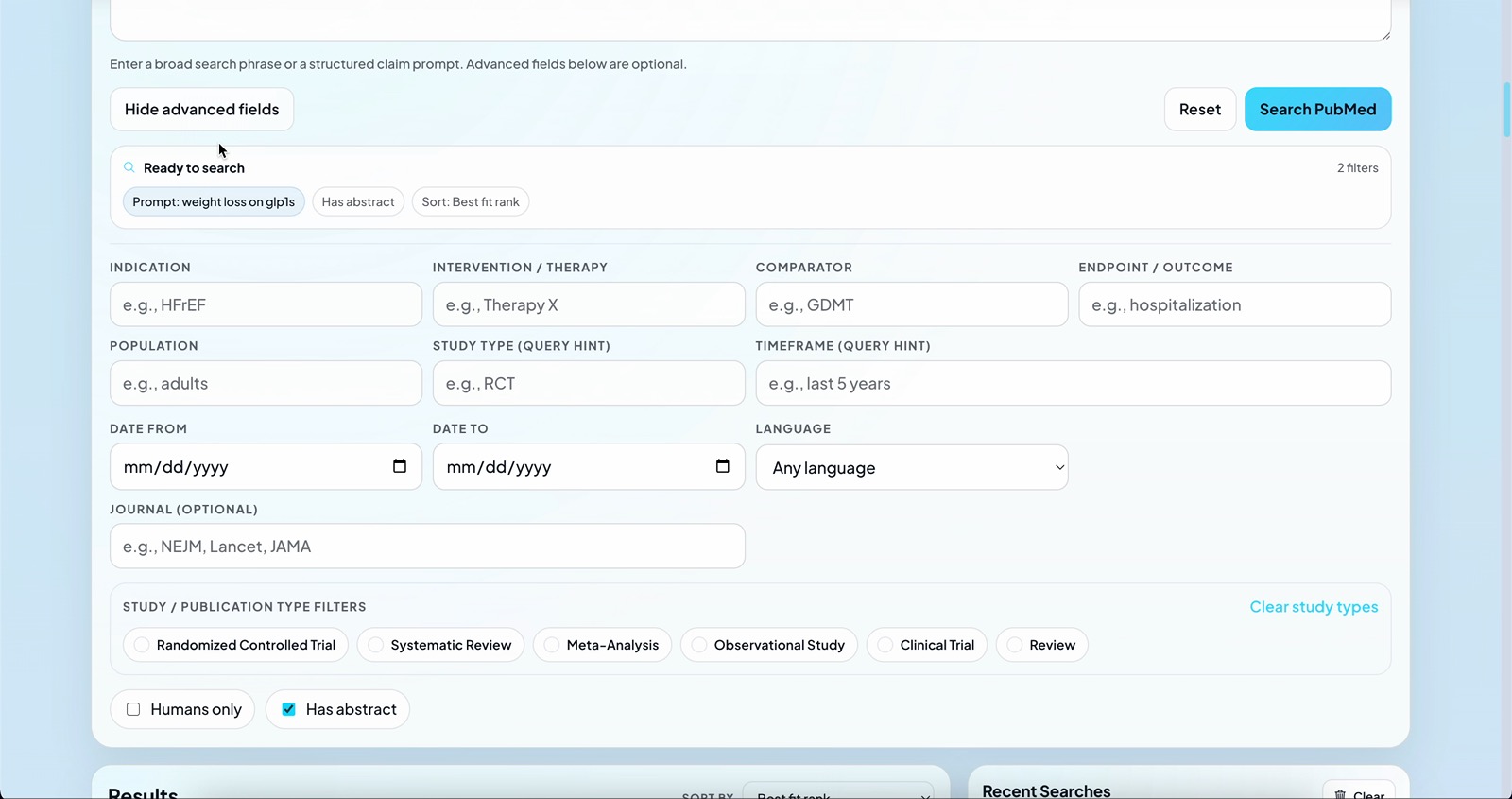The height and width of the screenshot is (799, 1512).
Task: Focus the Intervention / Therapy input field
Action: [x=589, y=304]
